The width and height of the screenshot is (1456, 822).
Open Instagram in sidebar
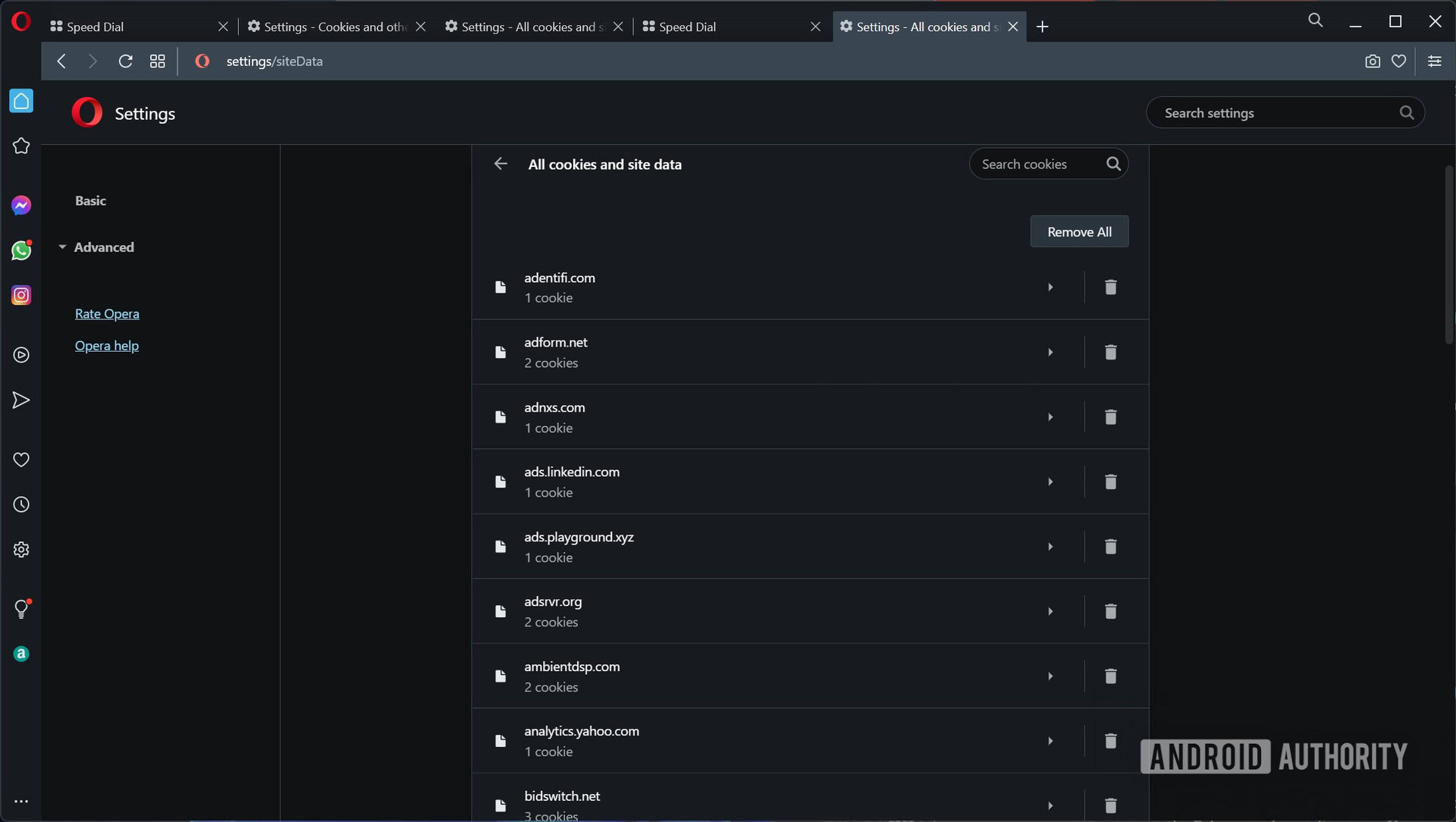click(x=21, y=295)
